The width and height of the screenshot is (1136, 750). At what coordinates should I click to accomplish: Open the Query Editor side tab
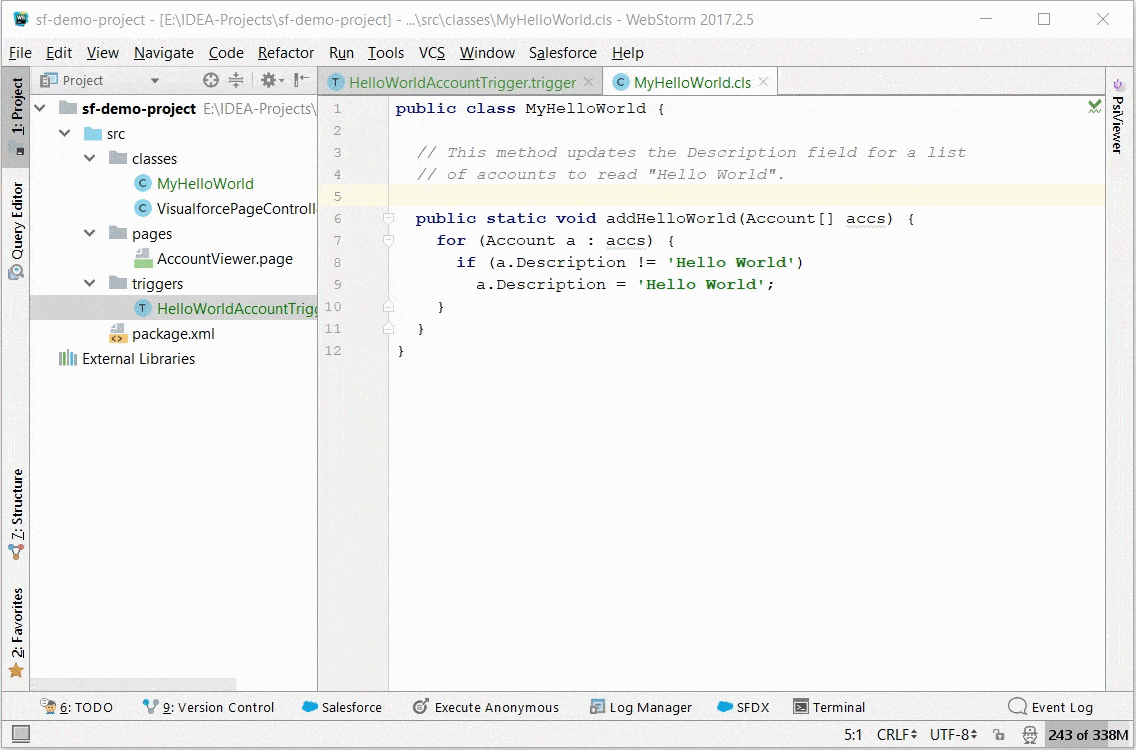click(16, 230)
